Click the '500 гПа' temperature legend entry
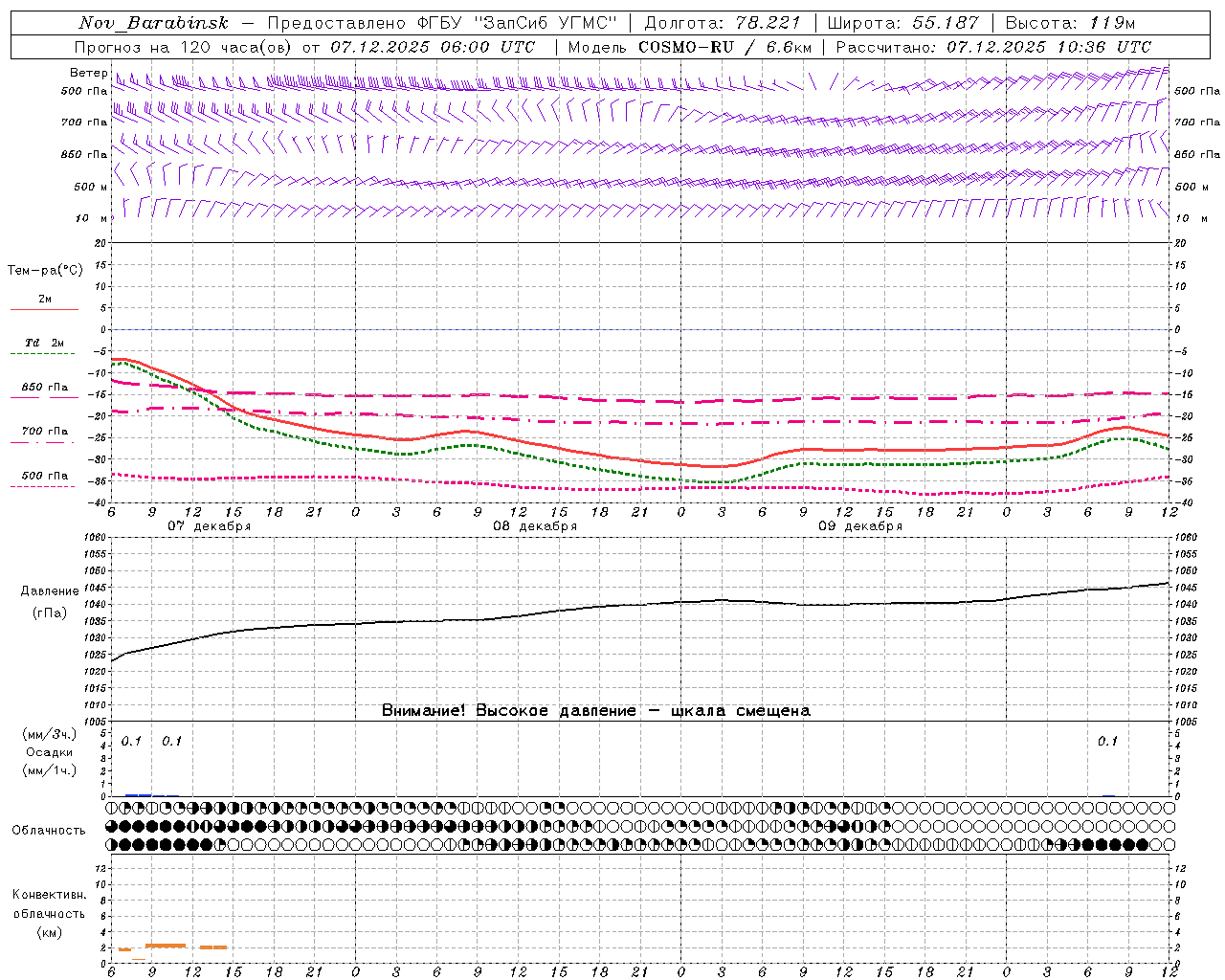 tap(44, 476)
